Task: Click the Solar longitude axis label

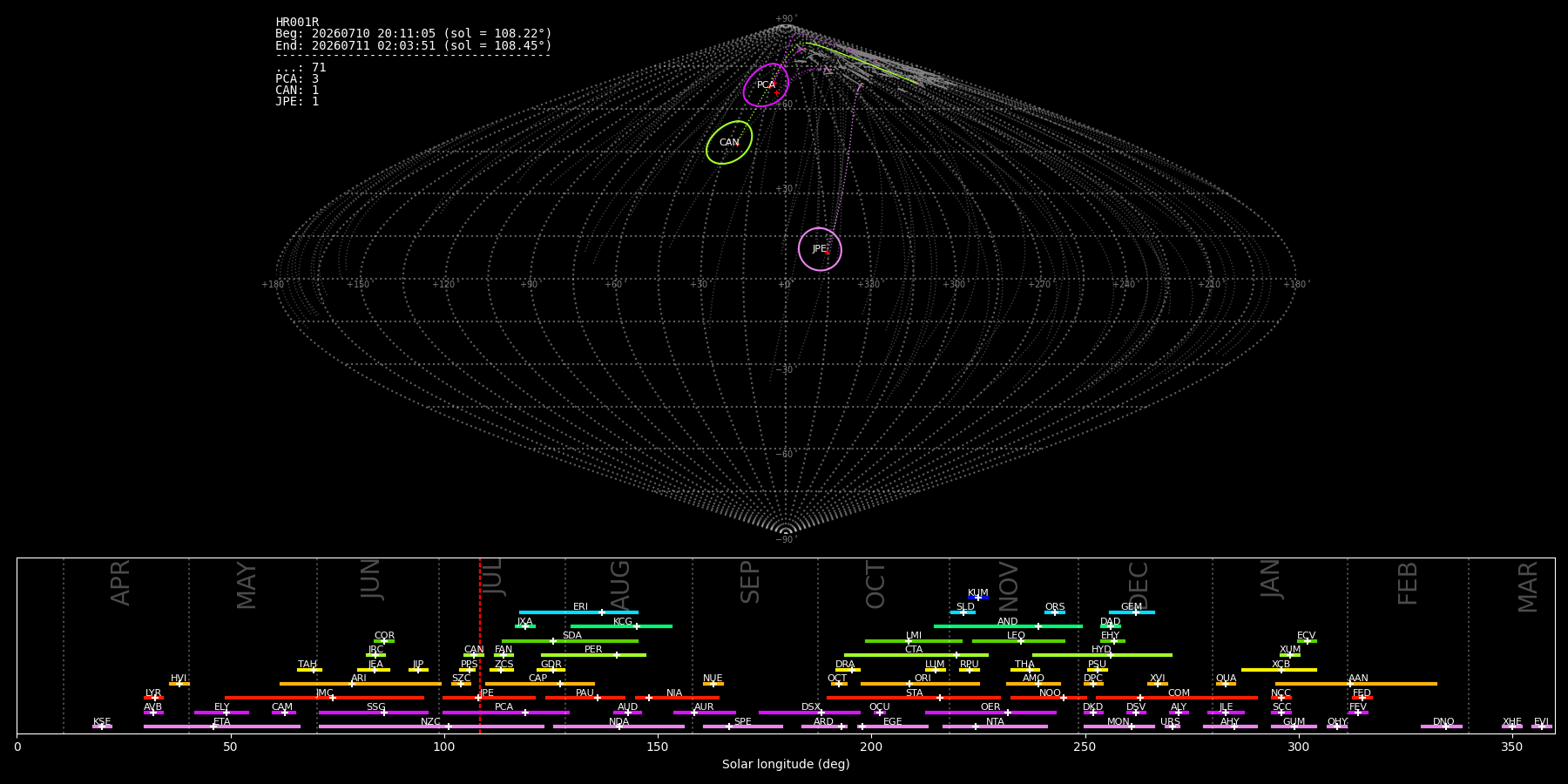Action: coord(786,765)
